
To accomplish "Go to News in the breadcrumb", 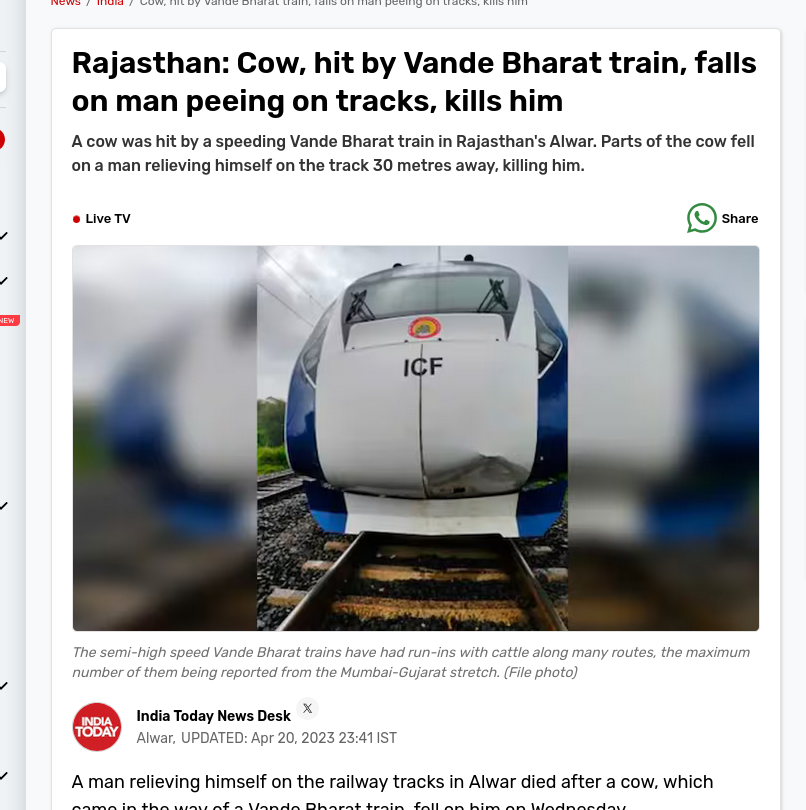I will click(65, 3).
